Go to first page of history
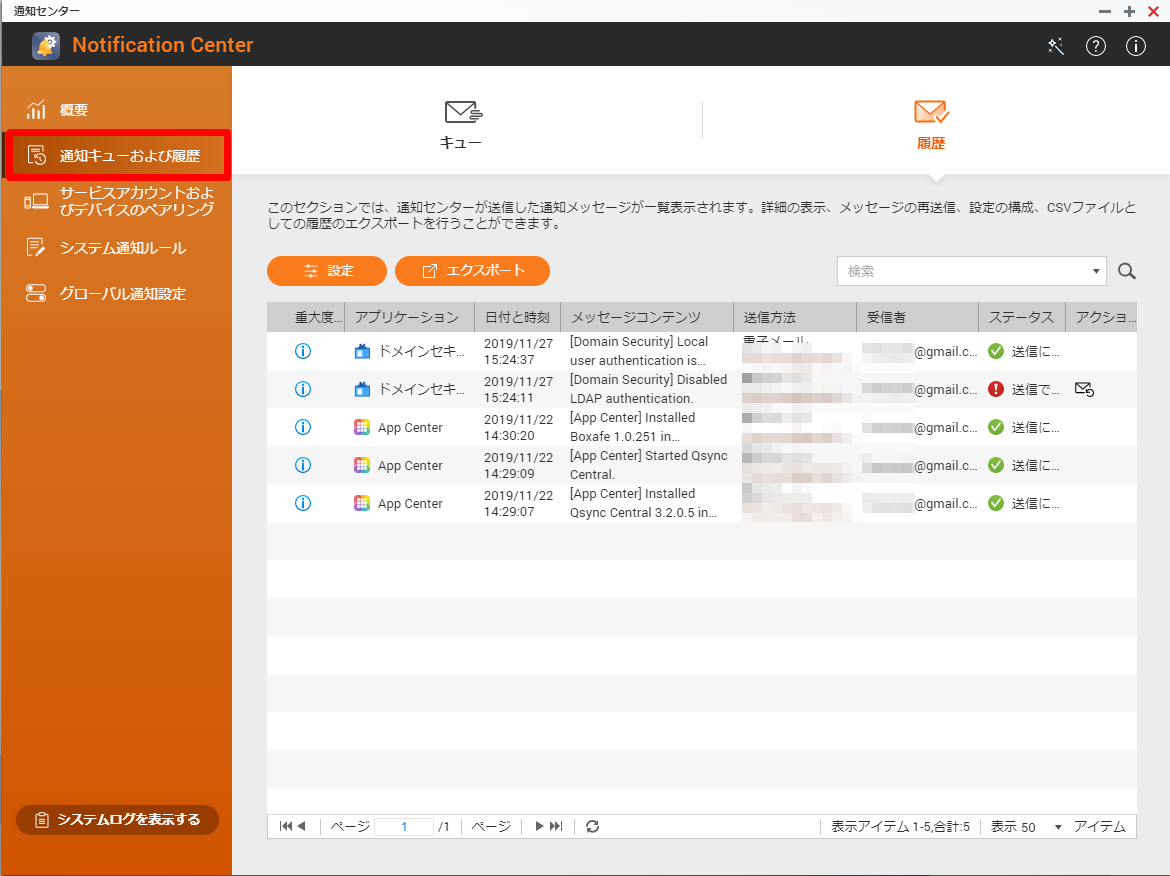Image resolution: width=1170 pixels, height=876 pixels. (x=286, y=826)
